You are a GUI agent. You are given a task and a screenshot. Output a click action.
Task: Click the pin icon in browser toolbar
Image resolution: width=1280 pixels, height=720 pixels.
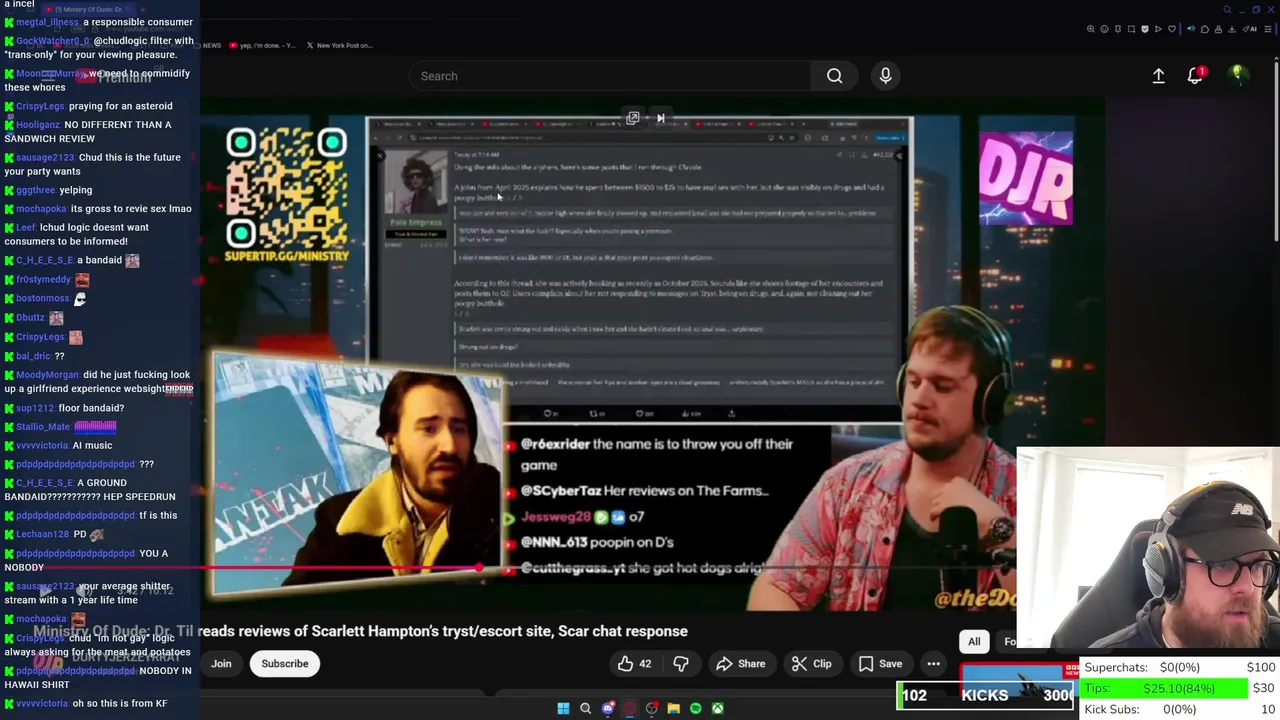coord(1118,29)
